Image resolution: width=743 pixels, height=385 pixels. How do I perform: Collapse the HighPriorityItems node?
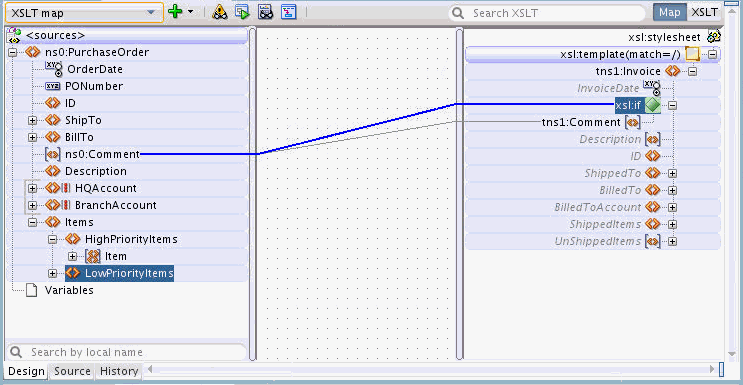click(53, 240)
